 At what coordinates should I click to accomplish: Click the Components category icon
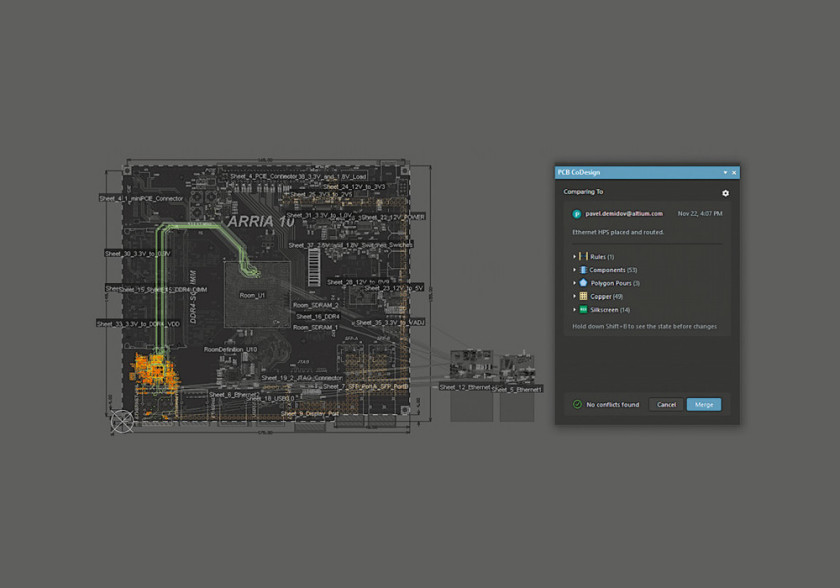(x=583, y=270)
